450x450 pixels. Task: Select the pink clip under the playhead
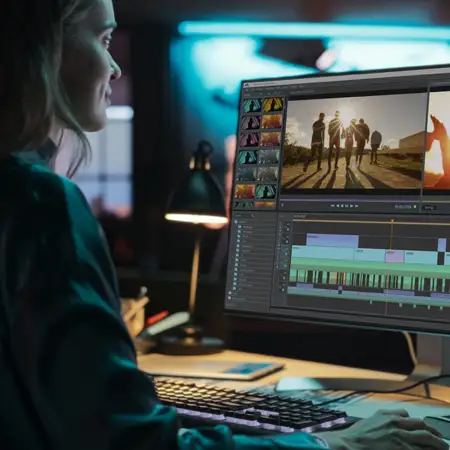395,256
